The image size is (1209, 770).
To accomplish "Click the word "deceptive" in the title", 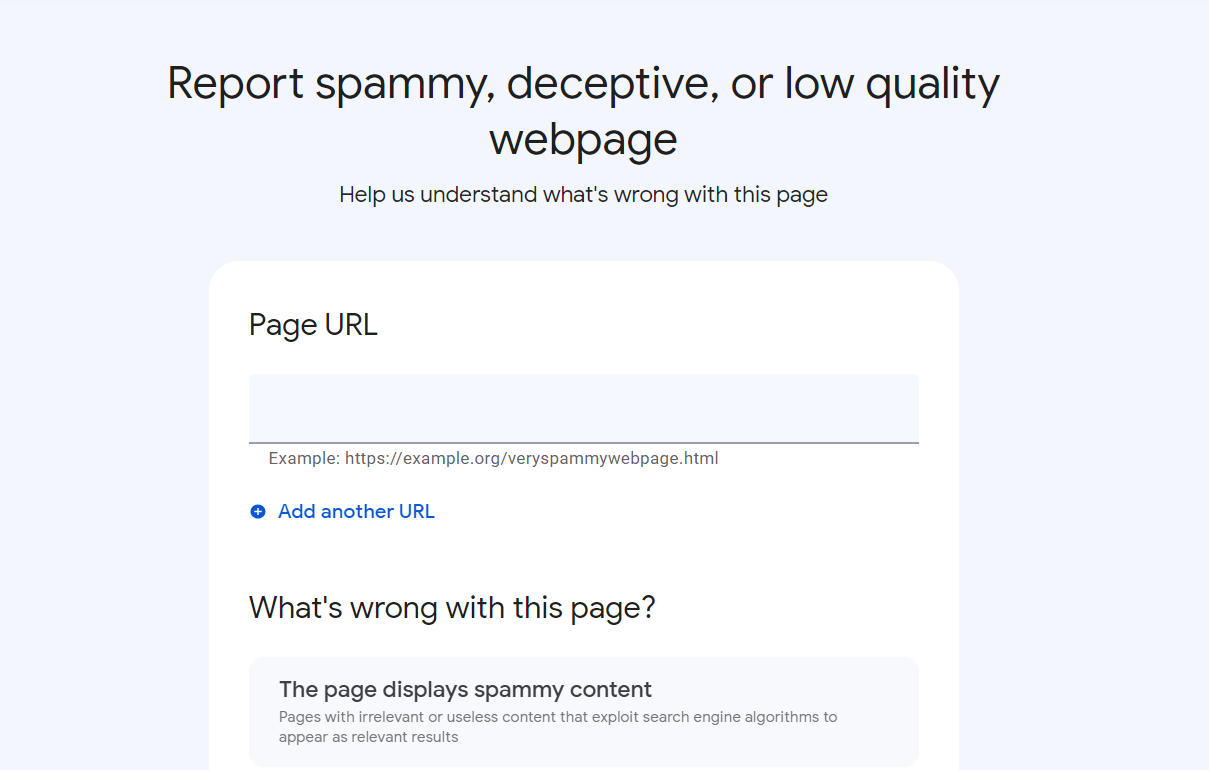I will (612, 84).
